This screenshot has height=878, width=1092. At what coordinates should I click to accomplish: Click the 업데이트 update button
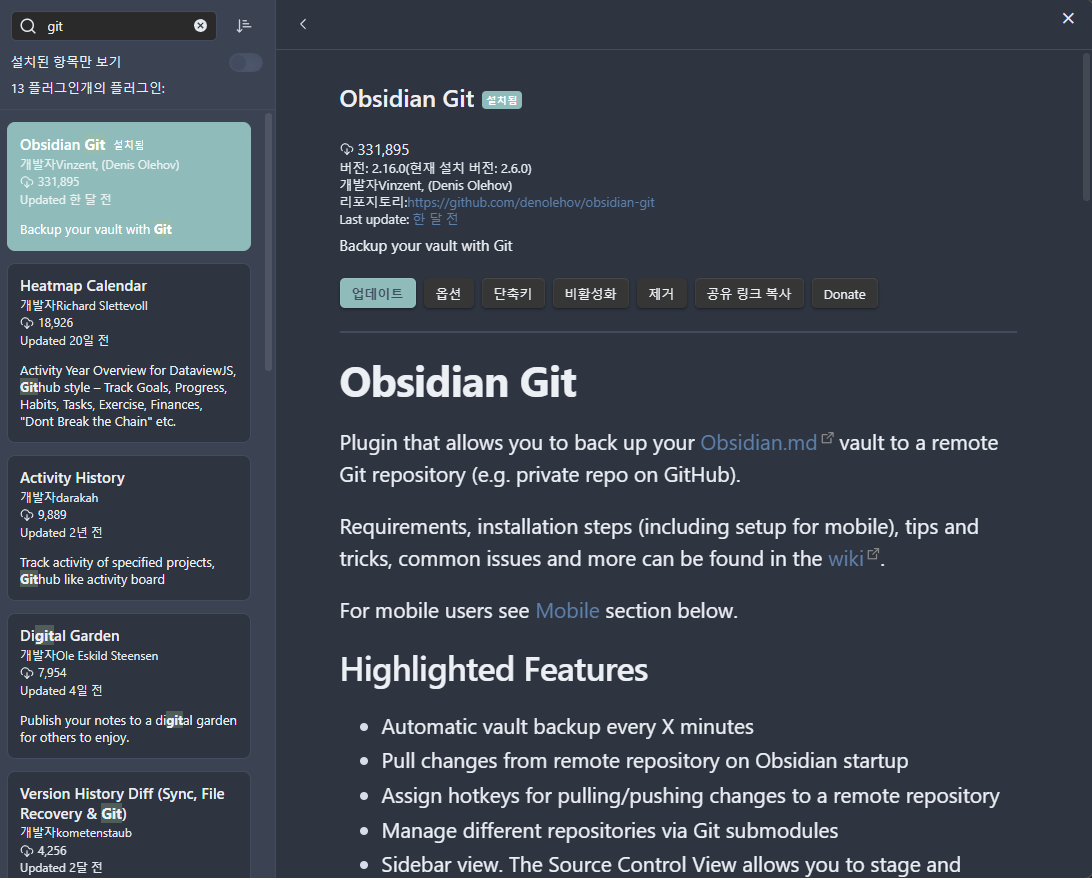point(377,294)
